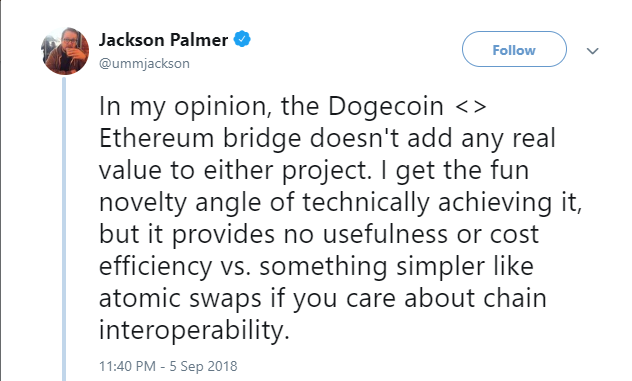Screen dimensions: 632x381
Task: Follow Jackson Palmer with the Follow button
Action: click(514, 49)
